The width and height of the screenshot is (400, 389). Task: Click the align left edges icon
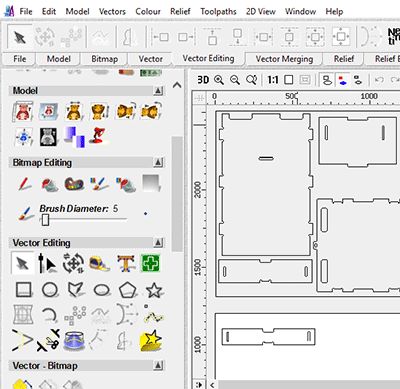point(160,37)
